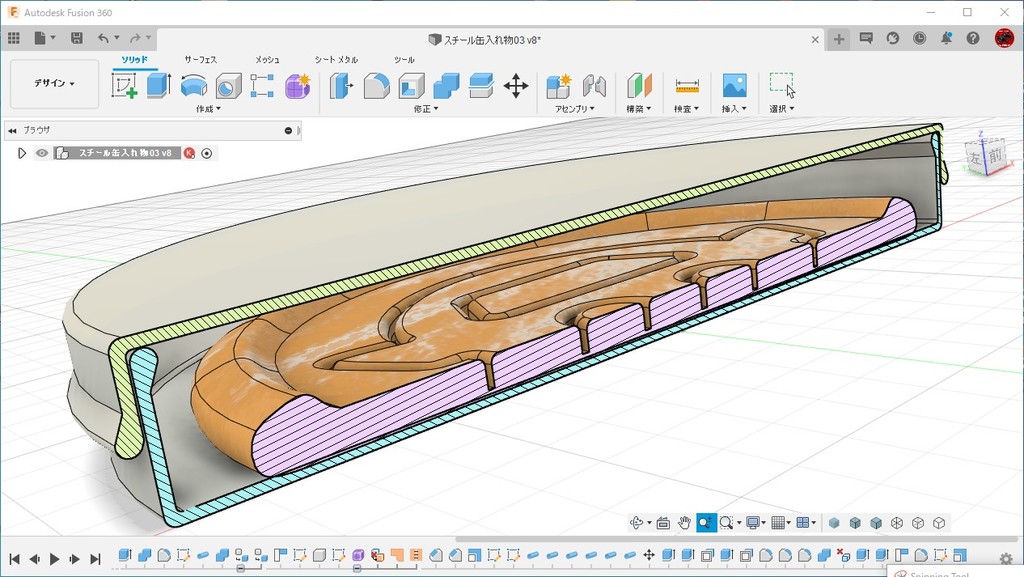The image size is (1024, 577).
Task: Open the デザイン workspace dropdown
Action: (54, 84)
